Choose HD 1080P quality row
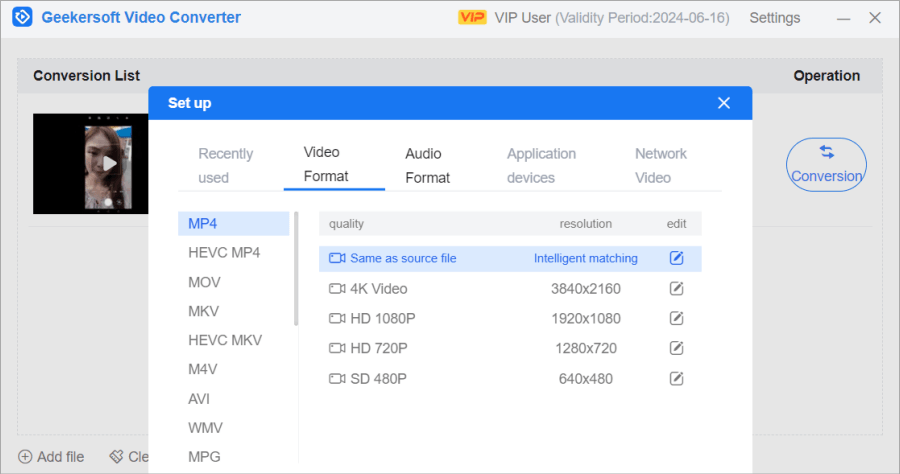 tap(510, 318)
